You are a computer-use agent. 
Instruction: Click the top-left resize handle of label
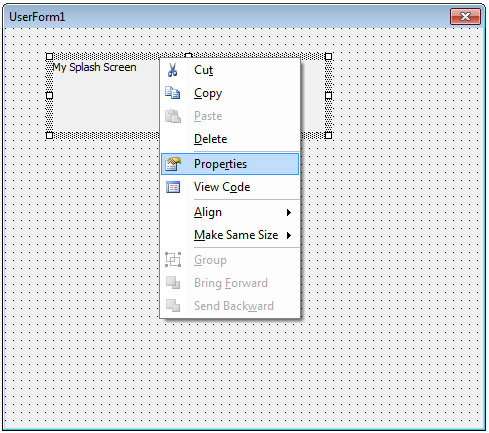[49, 56]
